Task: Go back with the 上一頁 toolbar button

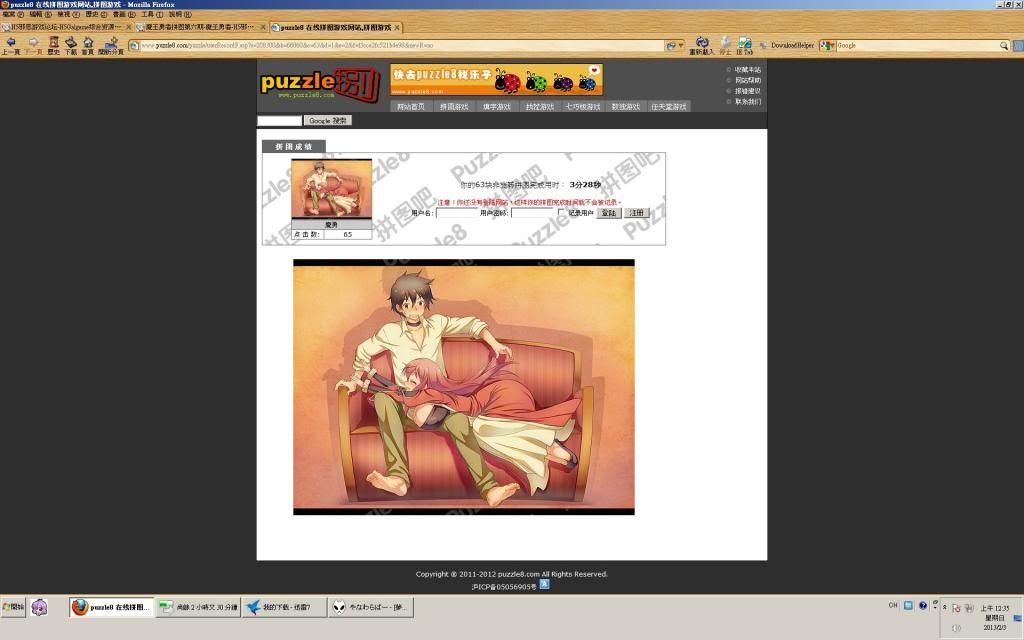Action: (x=10, y=45)
